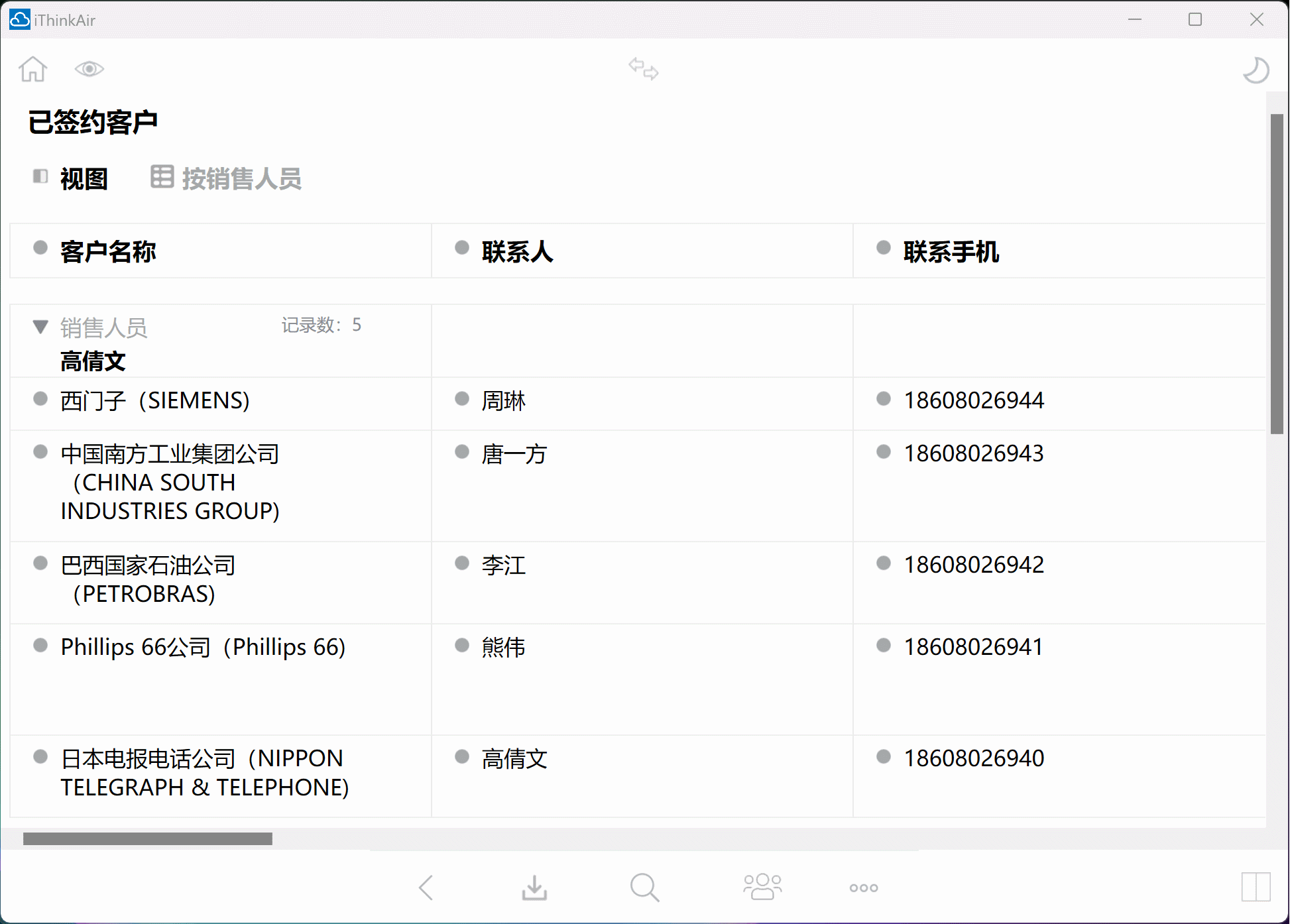Click the 视图 view icon
Screen dimensions: 1290x924
(x=40, y=176)
